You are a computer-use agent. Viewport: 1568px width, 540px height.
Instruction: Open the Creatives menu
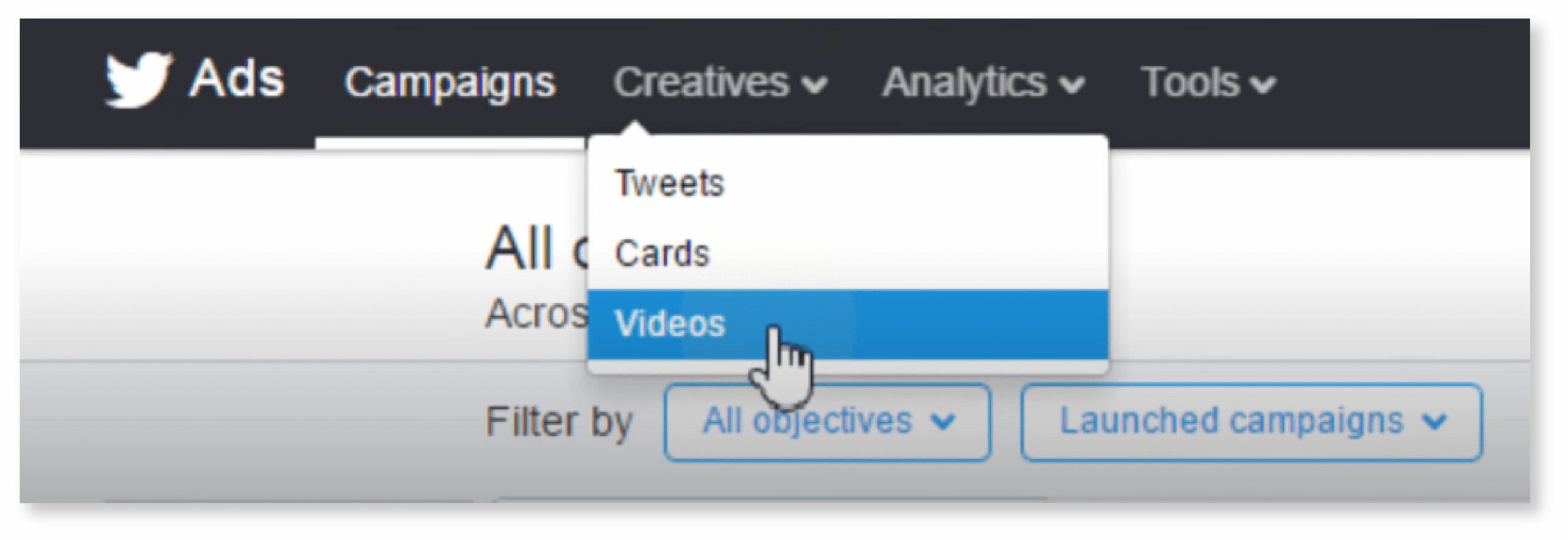(x=720, y=82)
